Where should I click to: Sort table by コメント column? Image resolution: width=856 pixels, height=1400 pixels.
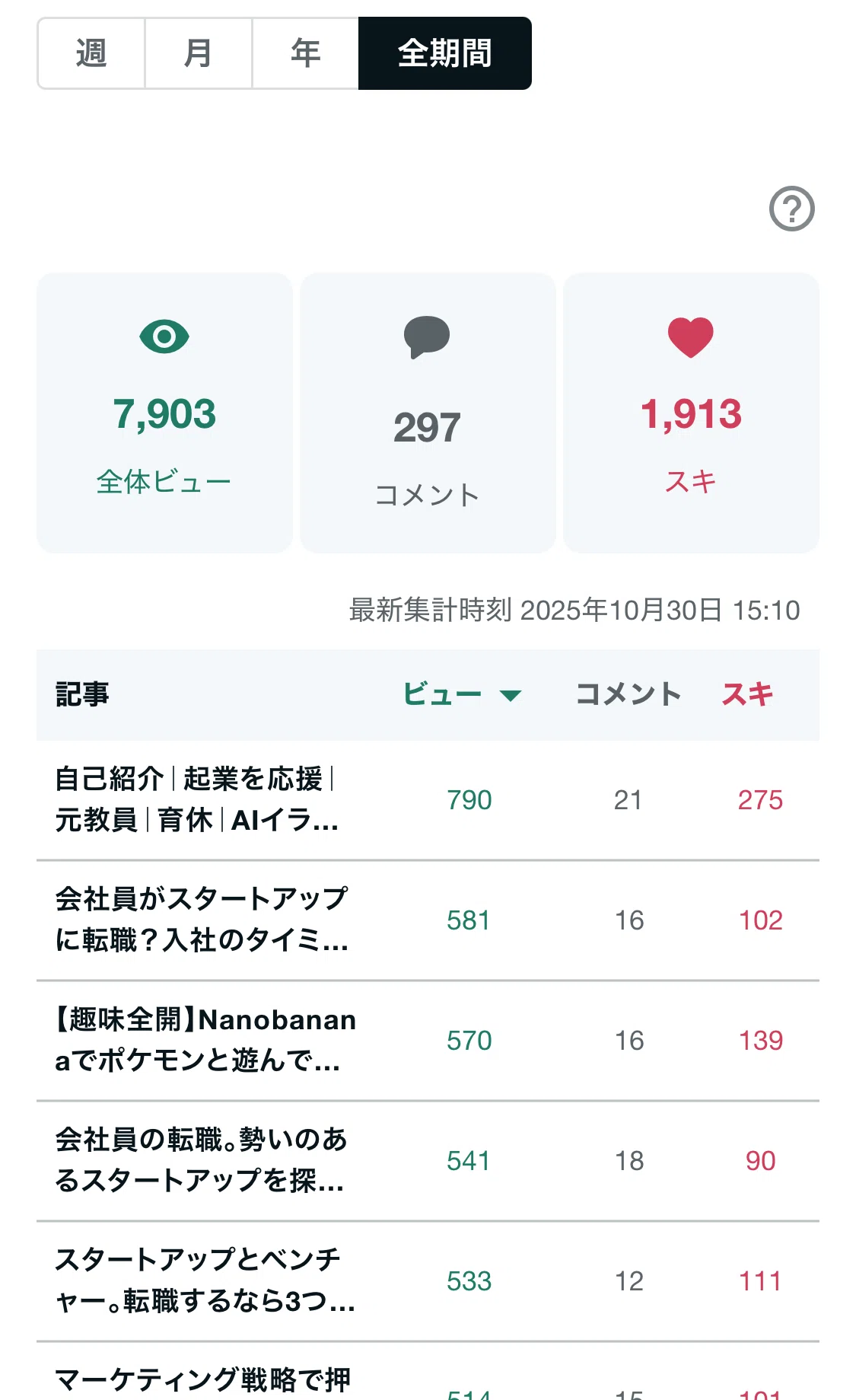click(x=628, y=694)
